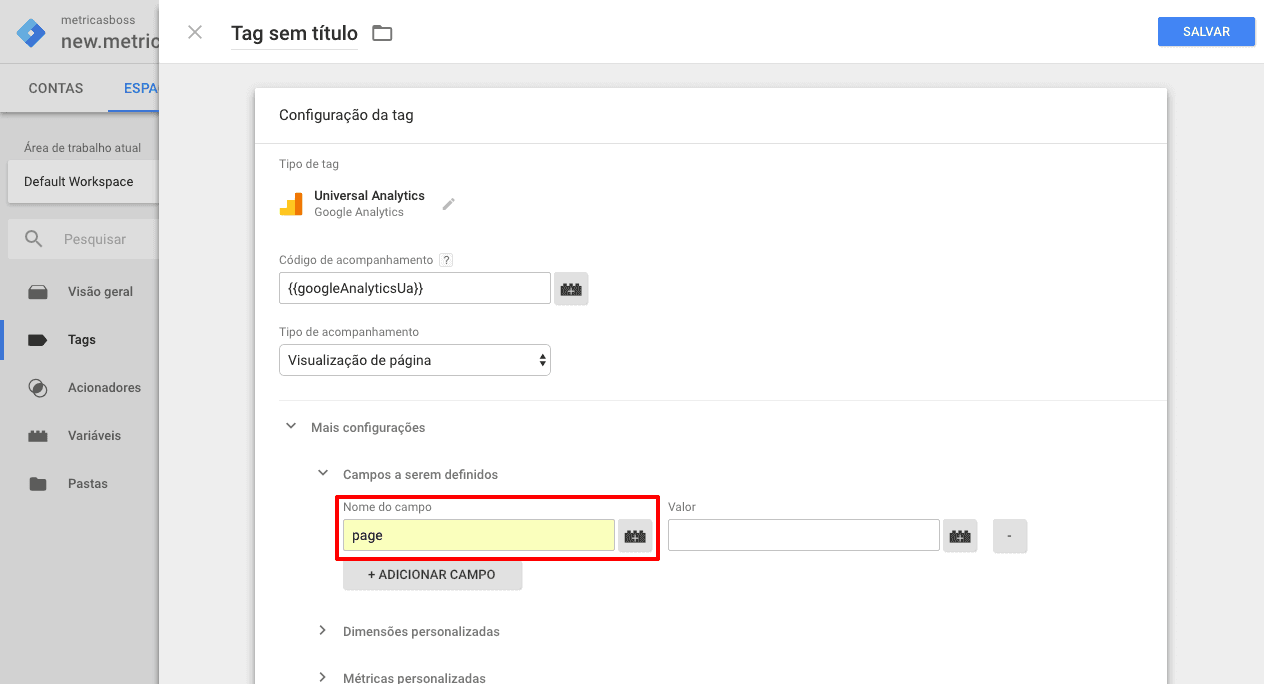Open folder picker next to tag title
This screenshot has height=684, width=1264.
point(382,32)
